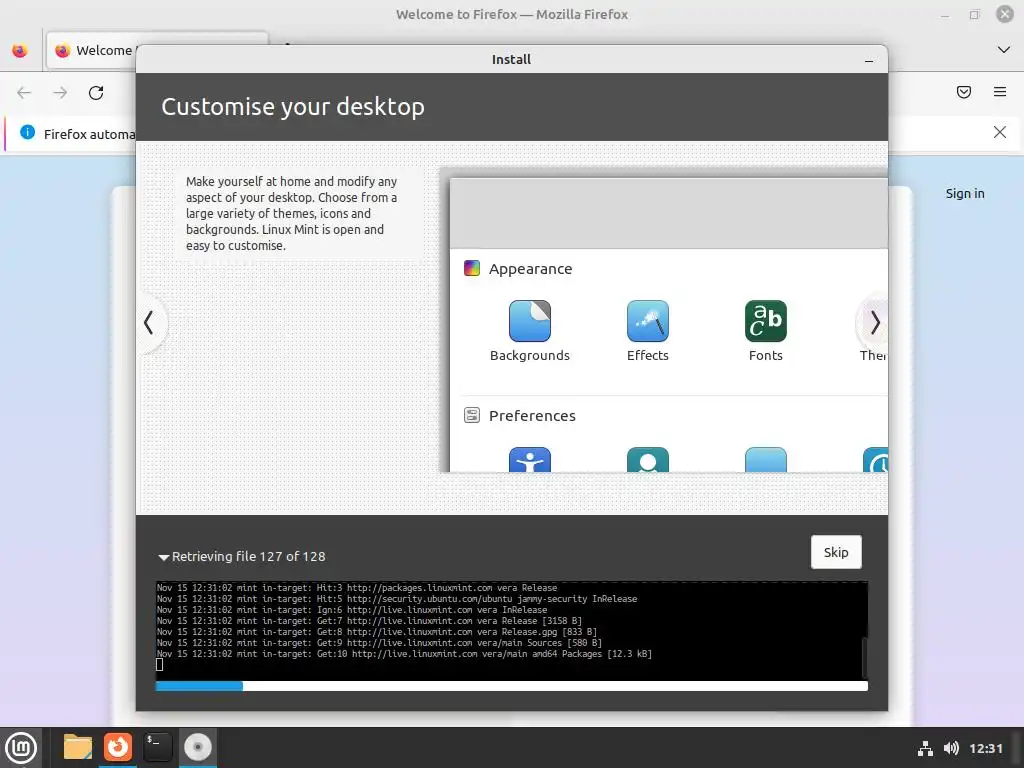1024x768 pixels.
Task: Reload the Firefox page
Action: [96, 93]
